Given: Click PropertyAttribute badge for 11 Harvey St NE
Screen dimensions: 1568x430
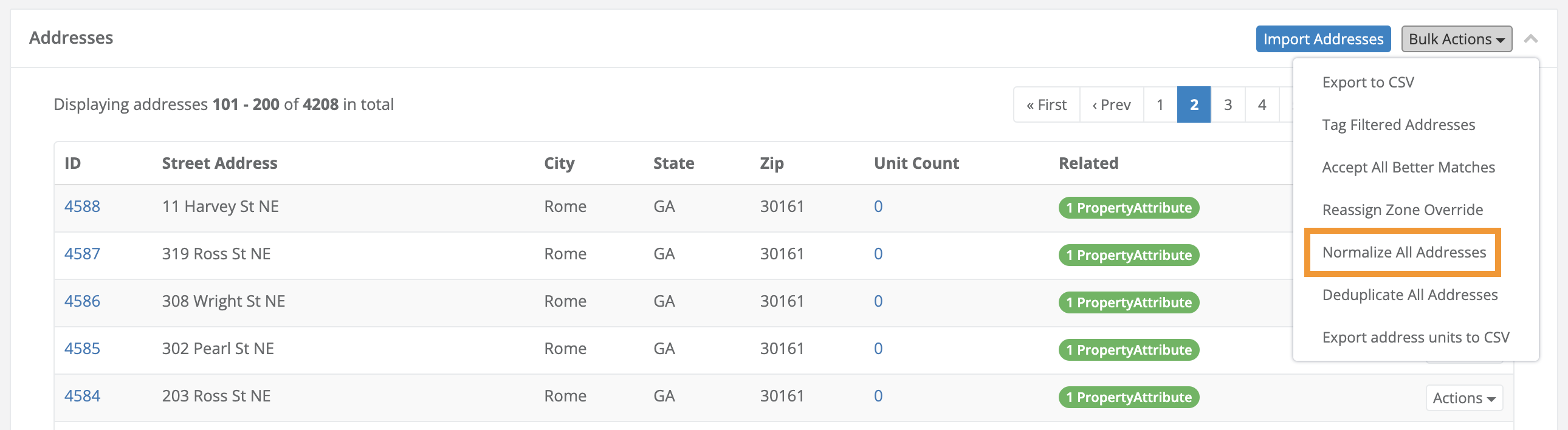Looking at the screenshot, I should pos(1129,207).
